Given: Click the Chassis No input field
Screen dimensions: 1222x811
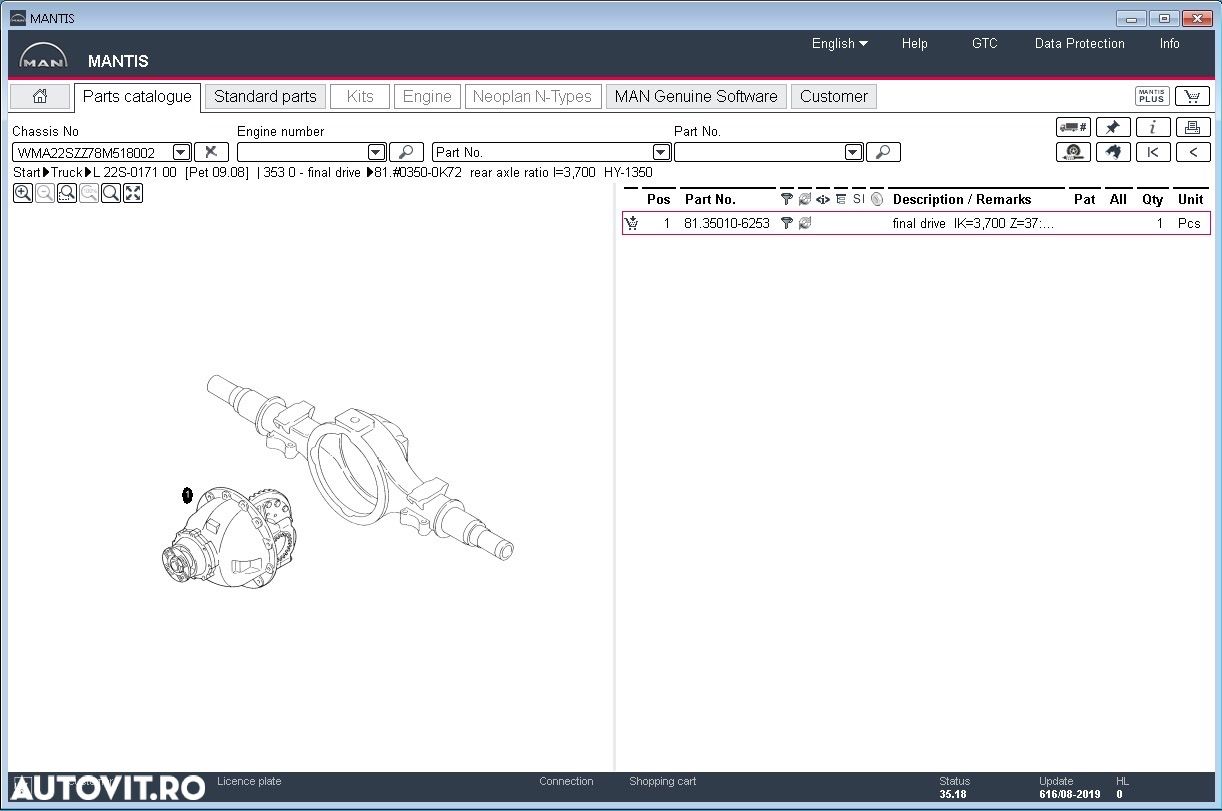Looking at the screenshot, I should [92, 152].
